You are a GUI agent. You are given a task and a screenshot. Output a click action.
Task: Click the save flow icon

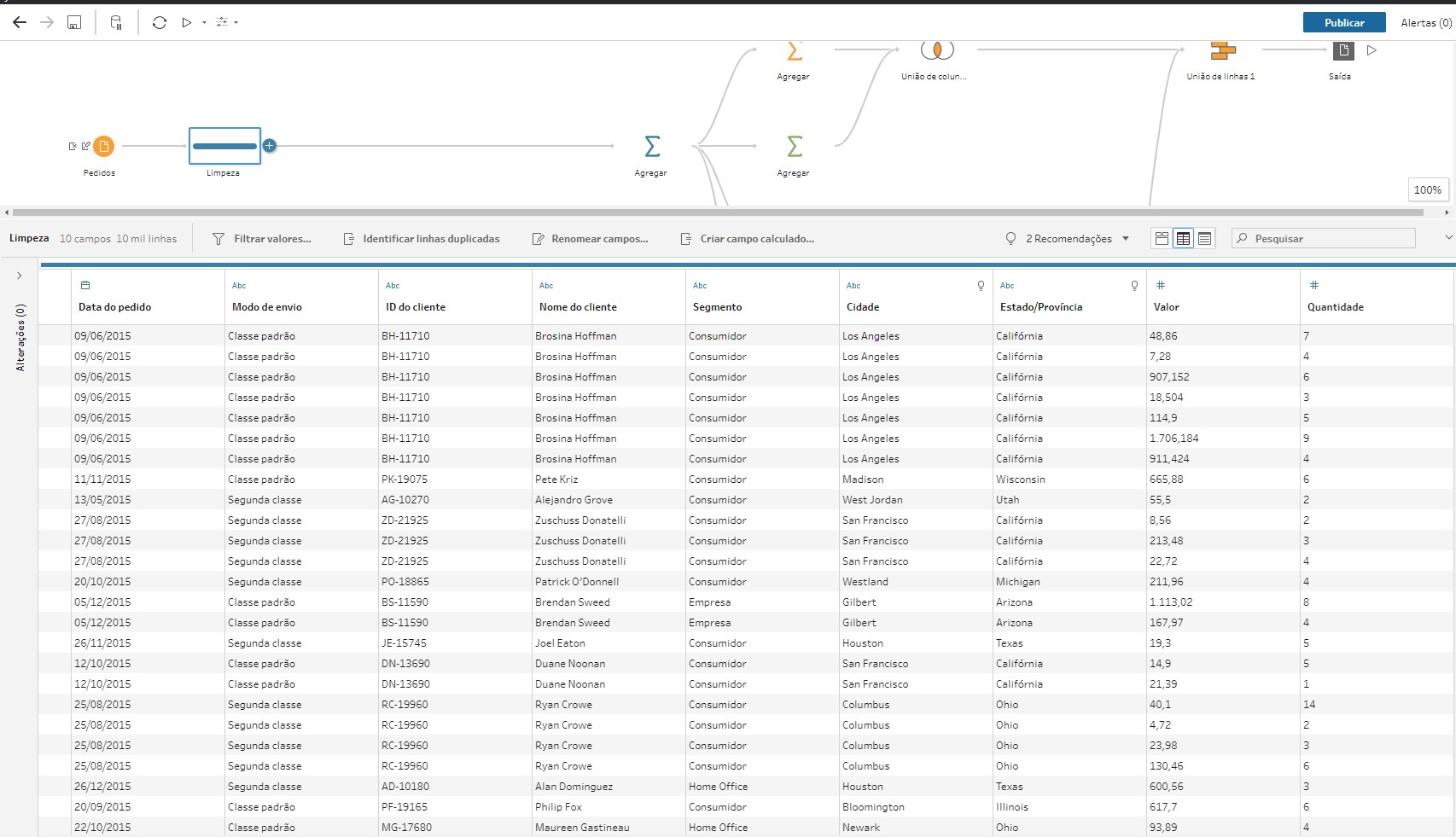pos(74,23)
